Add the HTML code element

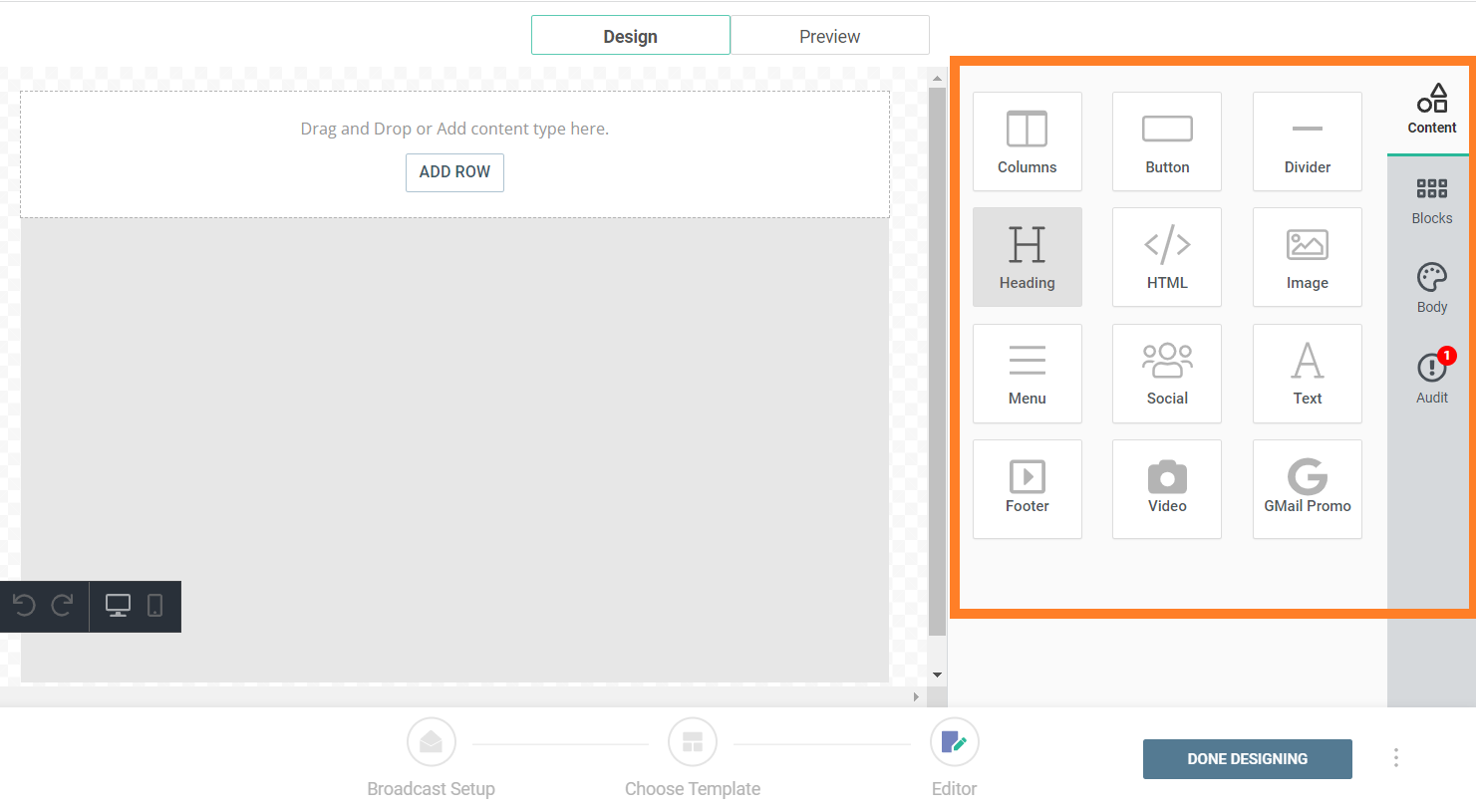click(1166, 257)
